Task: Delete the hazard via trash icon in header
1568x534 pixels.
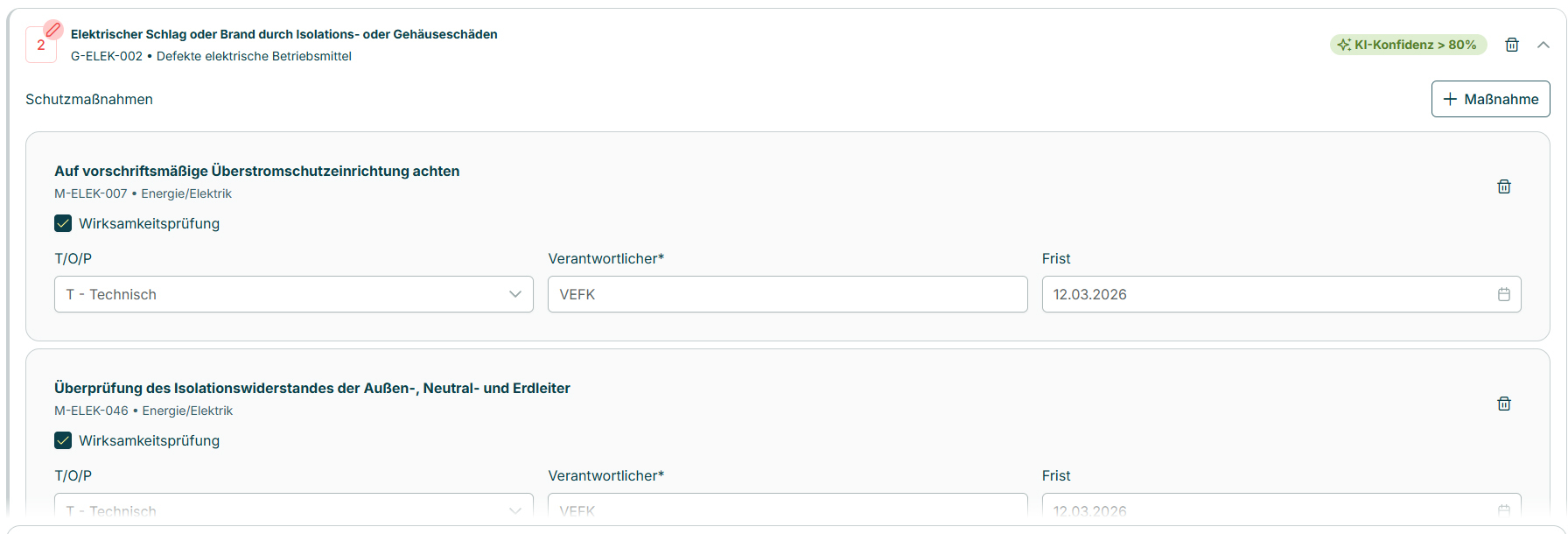Action: tap(1512, 45)
